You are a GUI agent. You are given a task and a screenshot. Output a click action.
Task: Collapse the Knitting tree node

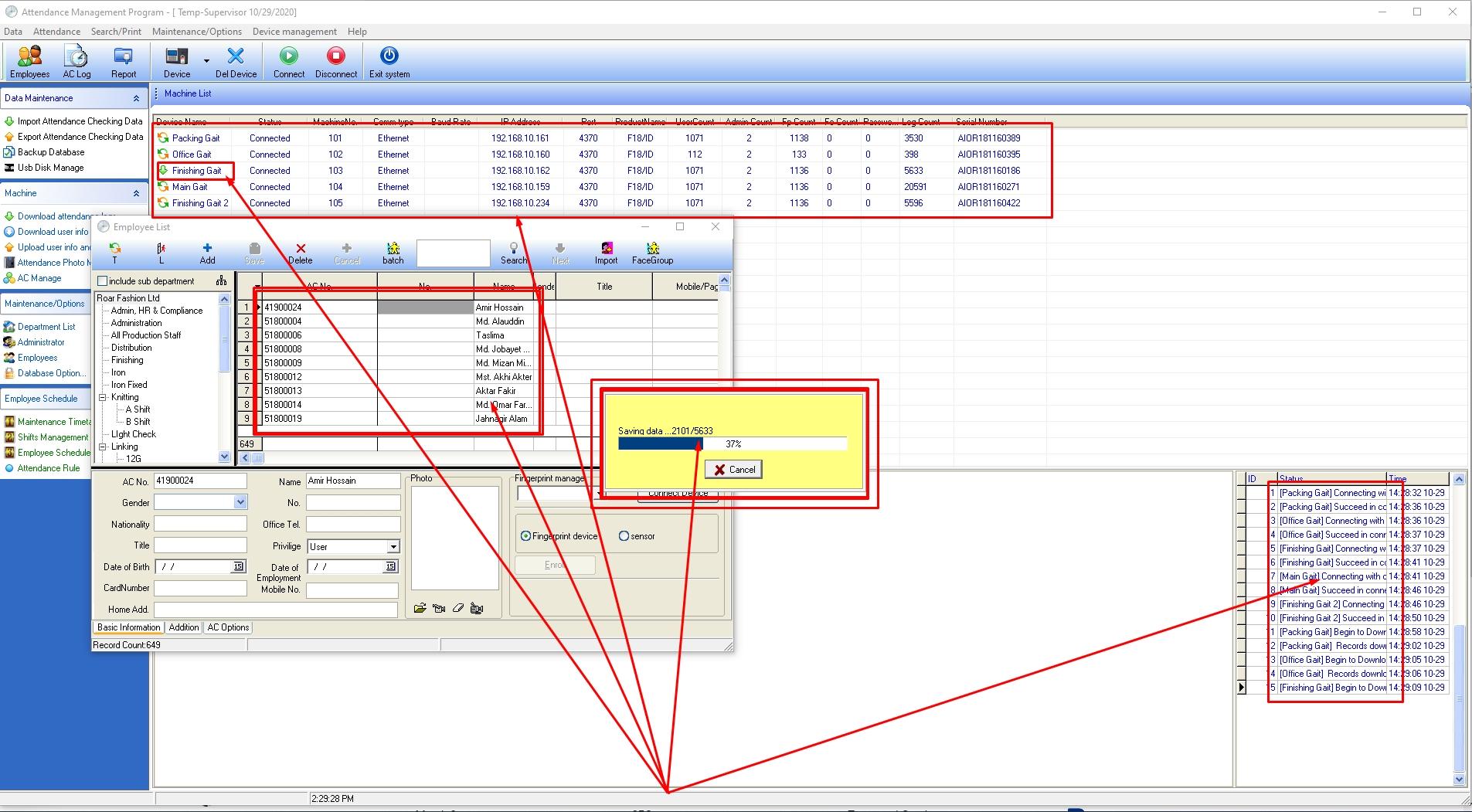(103, 396)
